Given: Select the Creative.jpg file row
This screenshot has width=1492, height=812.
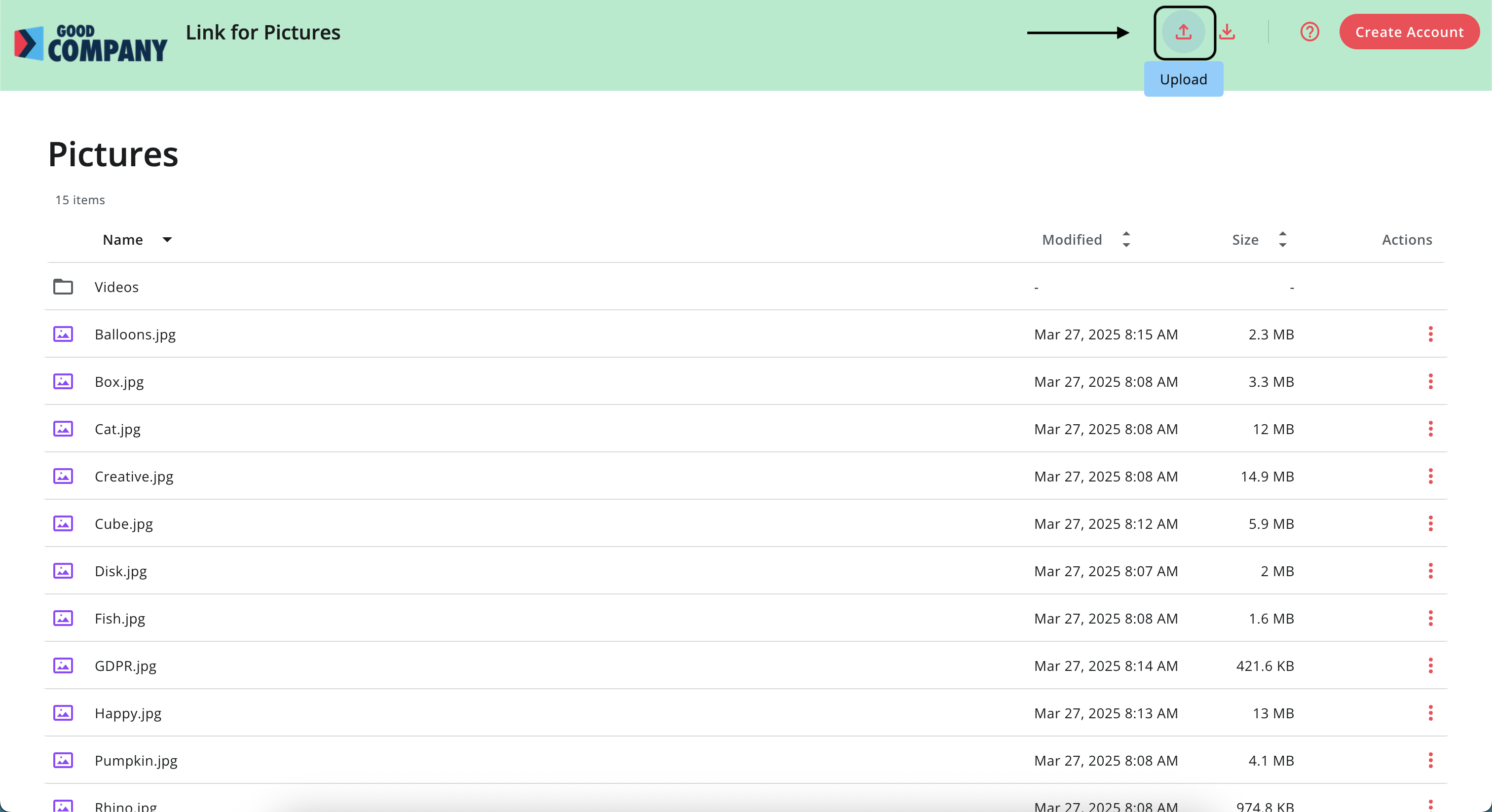Looking at the screenshot, I should pos(133,476).
